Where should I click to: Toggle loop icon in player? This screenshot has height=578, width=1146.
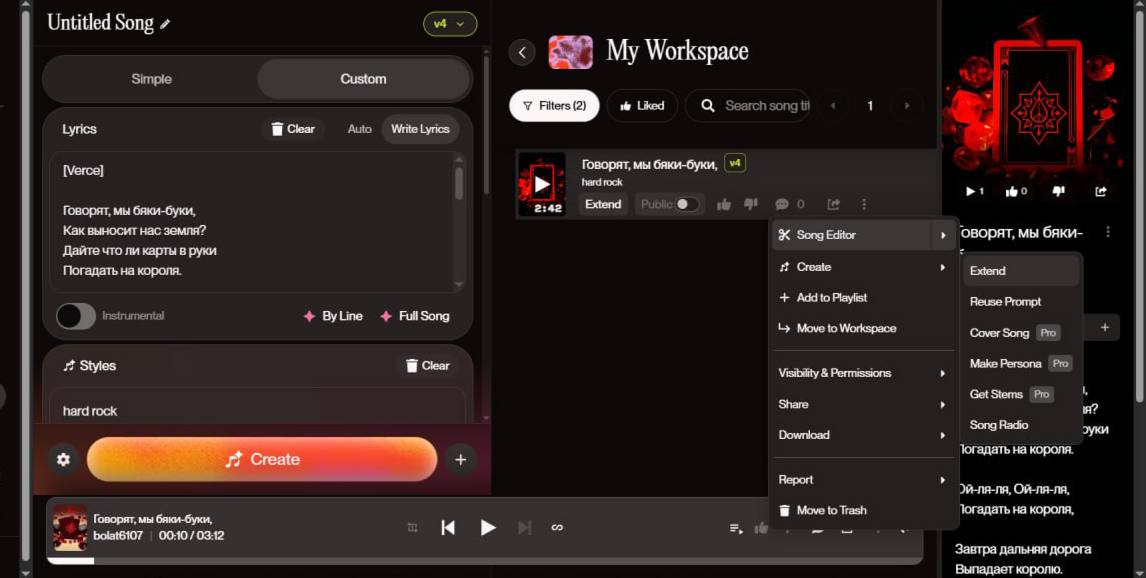[557, 528]
